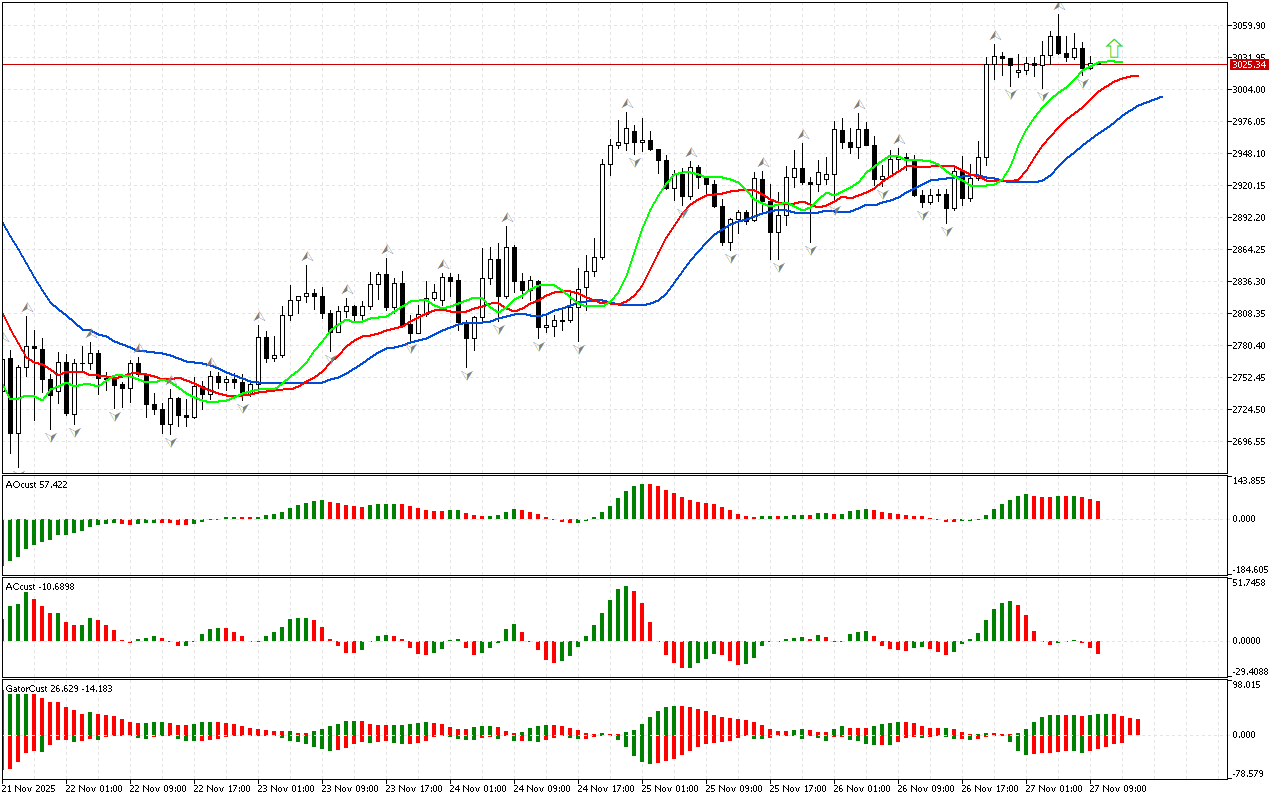
Task: Select the 21 Nov 2025 date label
Action: [x=32, y=788]
